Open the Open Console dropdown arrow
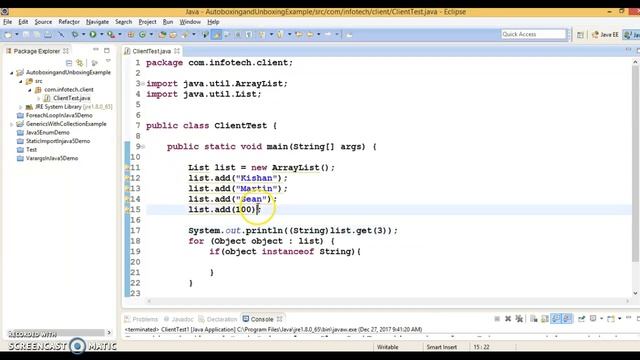This screenshot has height=360, width=640. click(x=620, y=319)
